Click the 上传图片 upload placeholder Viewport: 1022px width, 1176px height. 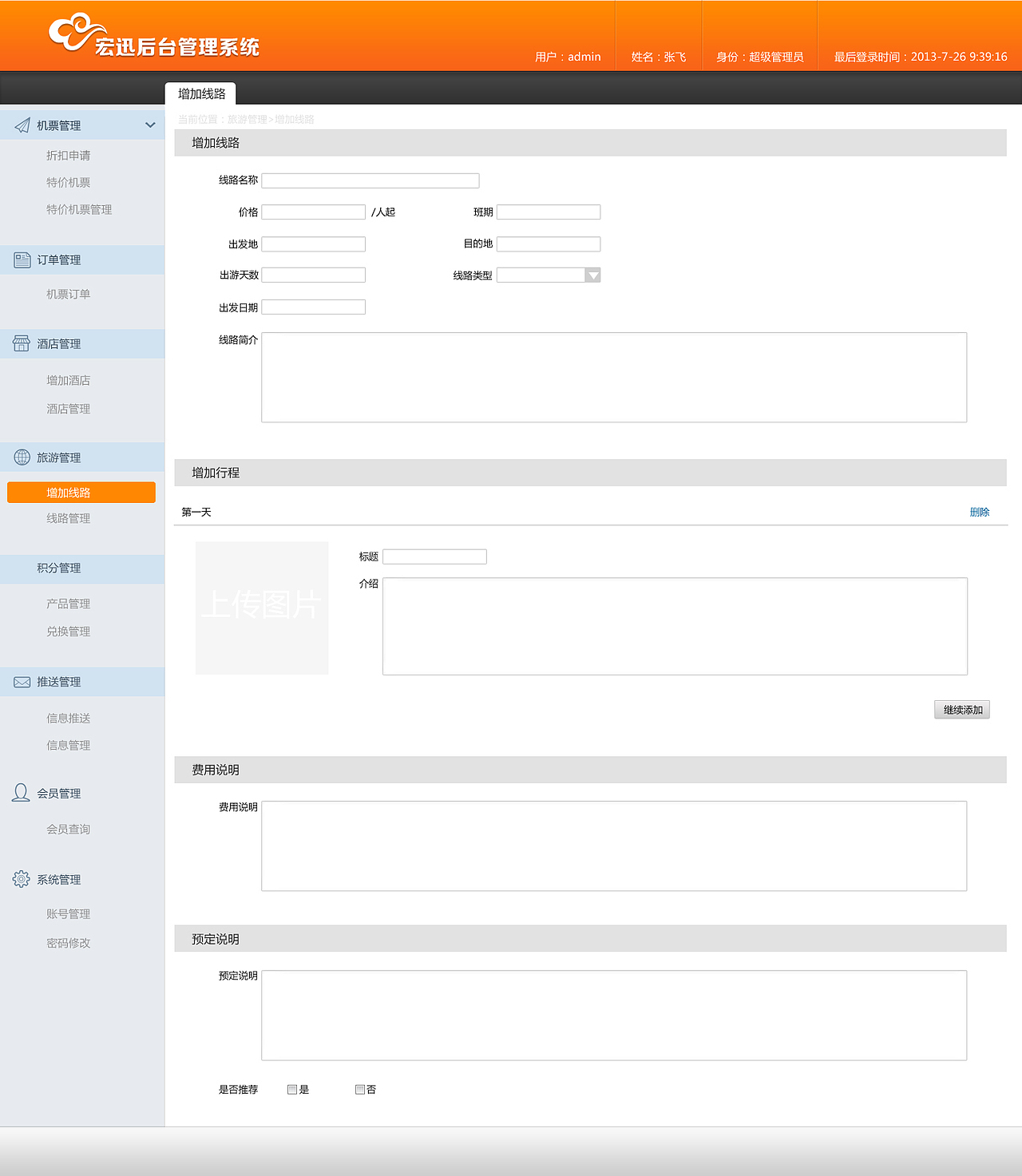tap(262, 608)
